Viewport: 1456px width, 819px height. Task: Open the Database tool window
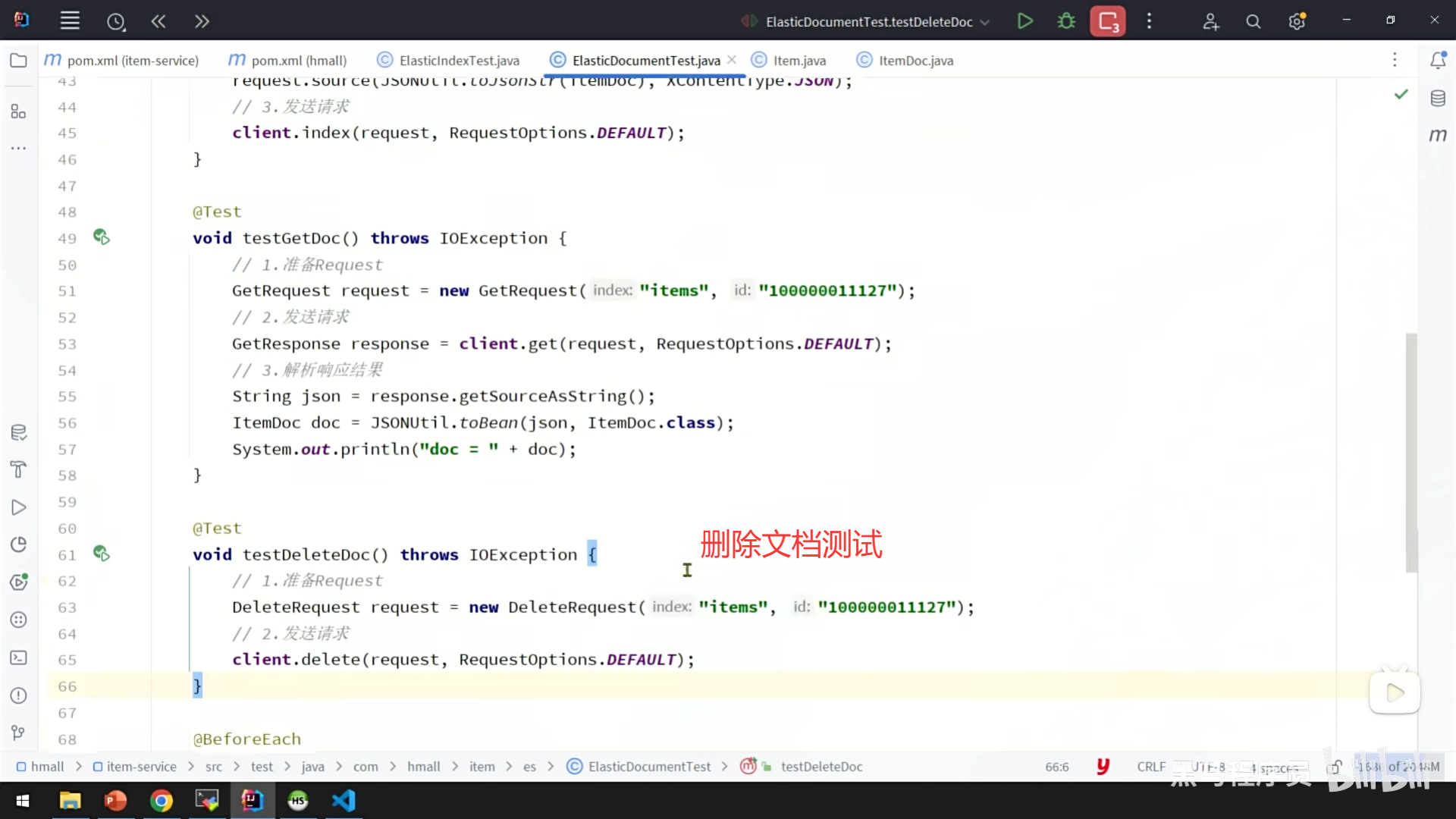point(1438,99)
